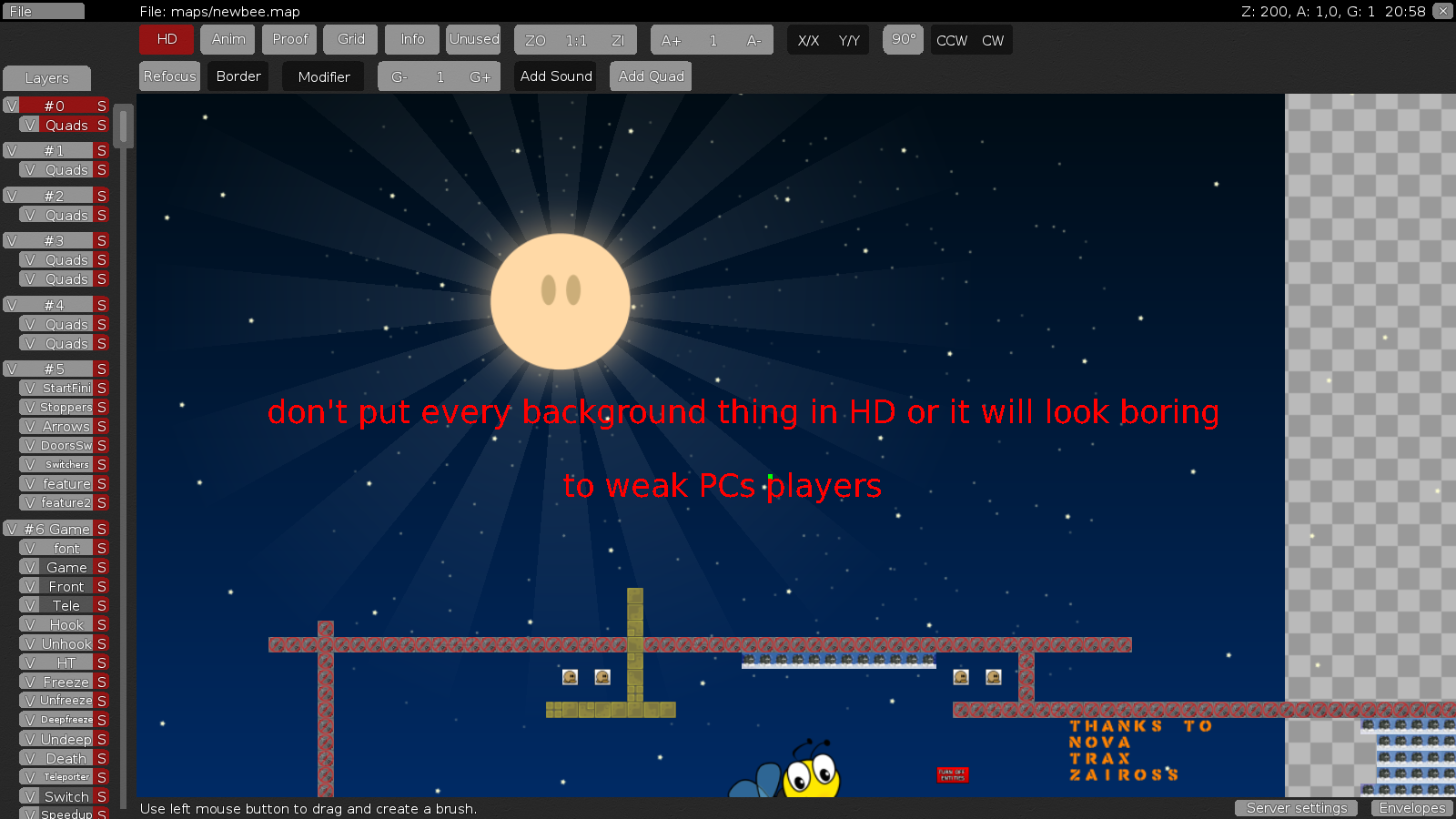
Task: Flip the brush along the X axis
Action: 808,40
